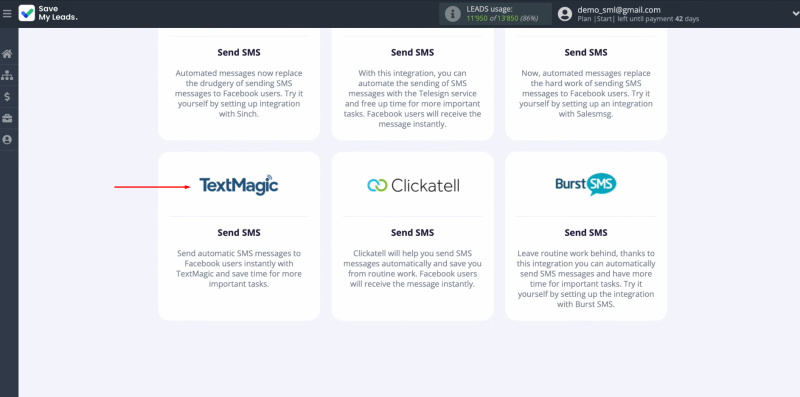This screenshot has width=800, height=397.
Task: Open billing via sidebar dollar icon
Action: click(7, 97)
